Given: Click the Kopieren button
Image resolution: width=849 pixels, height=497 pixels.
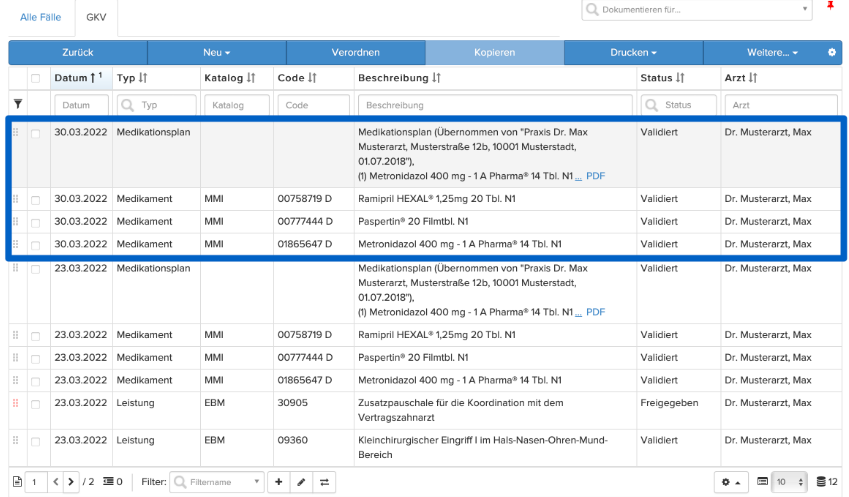Looking at the screenshot, I should tap(494, 53).
